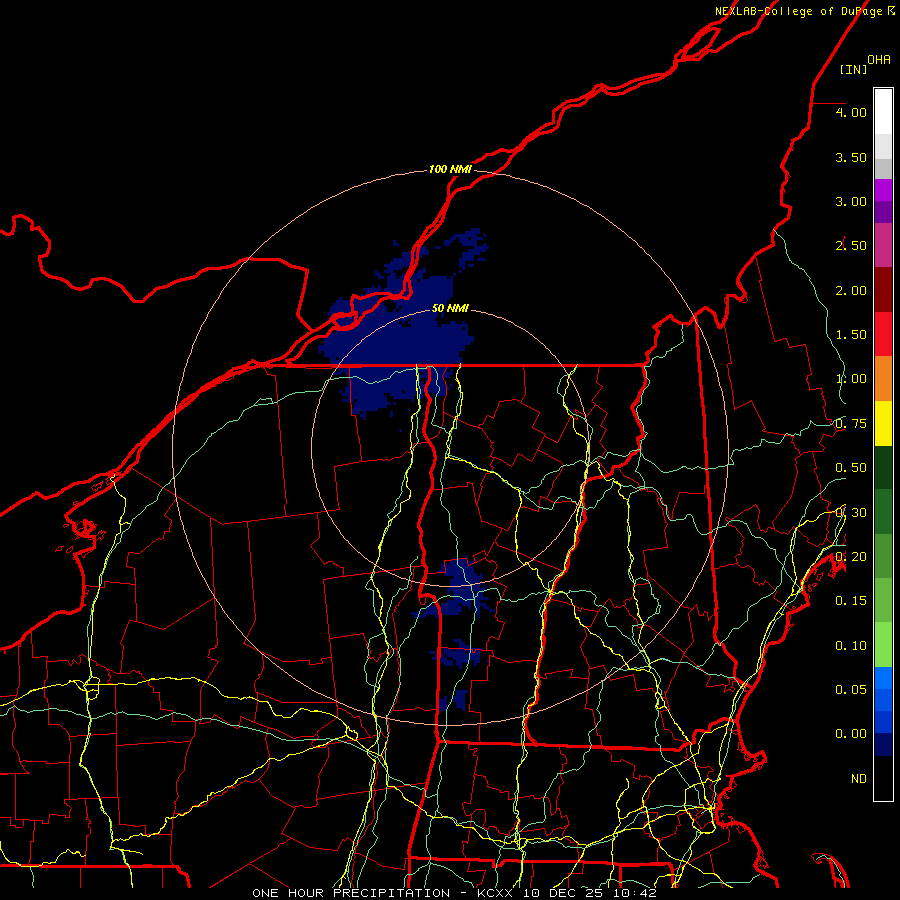Viewport: 900px width, 900px height.
Task: Pick the bright magenta legend swatch
Action: tap(883, 190)
